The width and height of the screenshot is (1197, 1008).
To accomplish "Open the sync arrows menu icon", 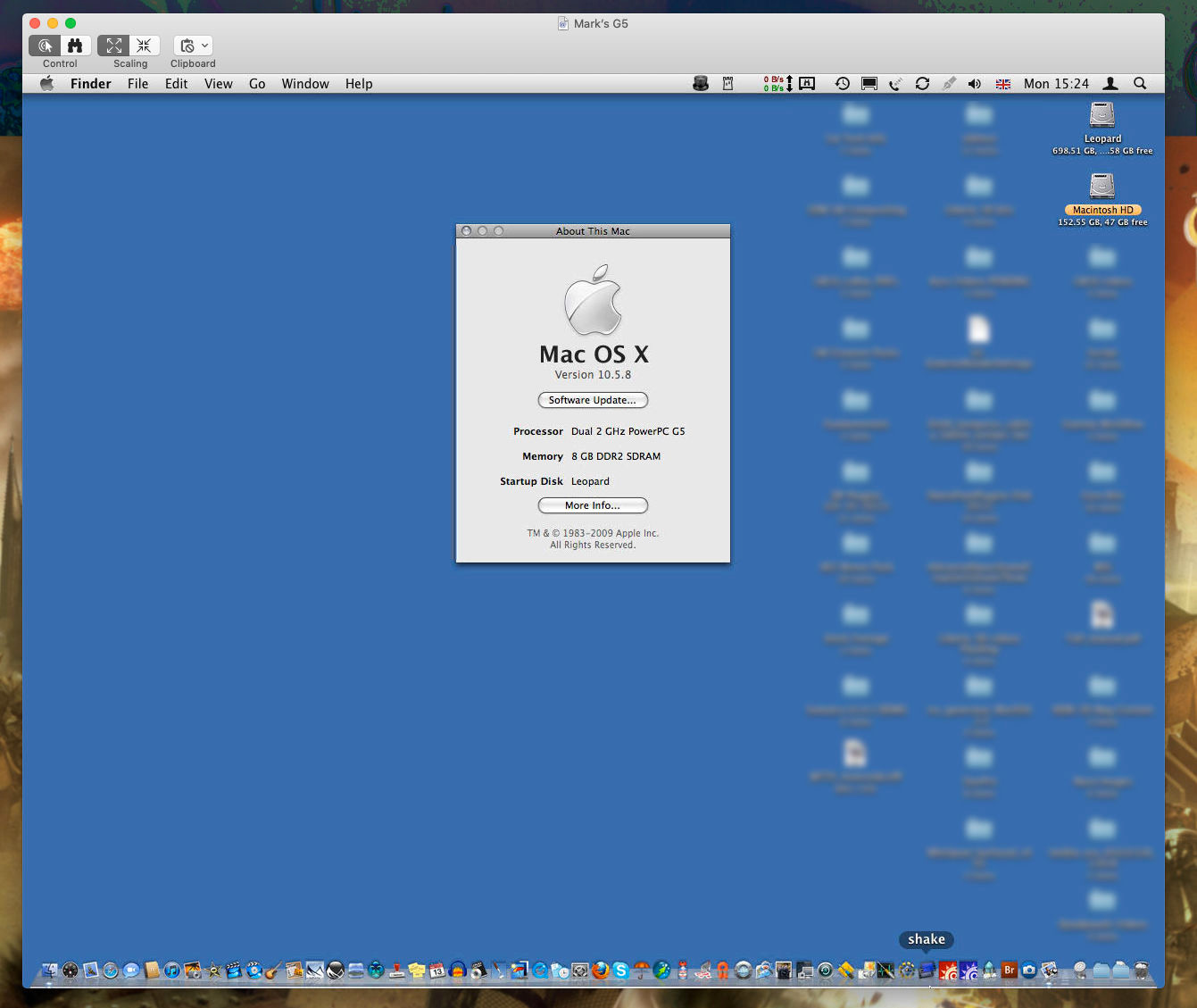I will [922, 83].
